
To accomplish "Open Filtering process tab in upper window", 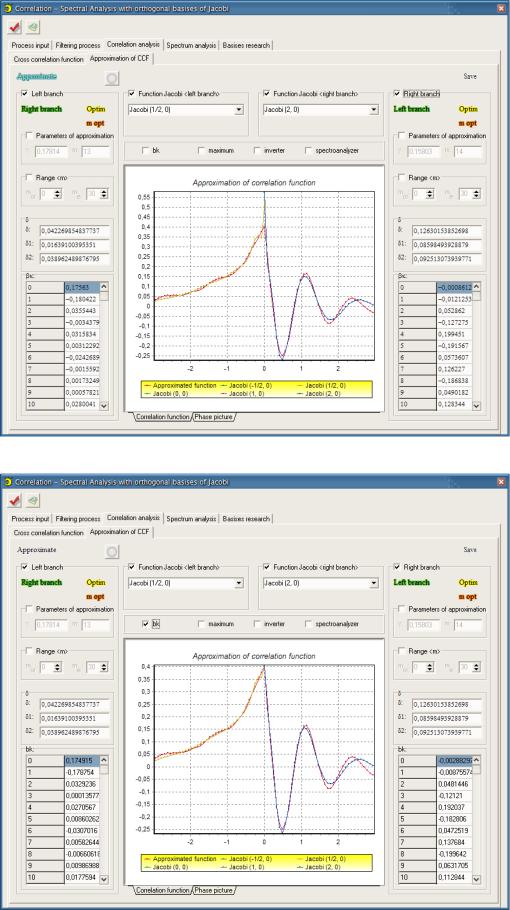I will coord(78,45).
